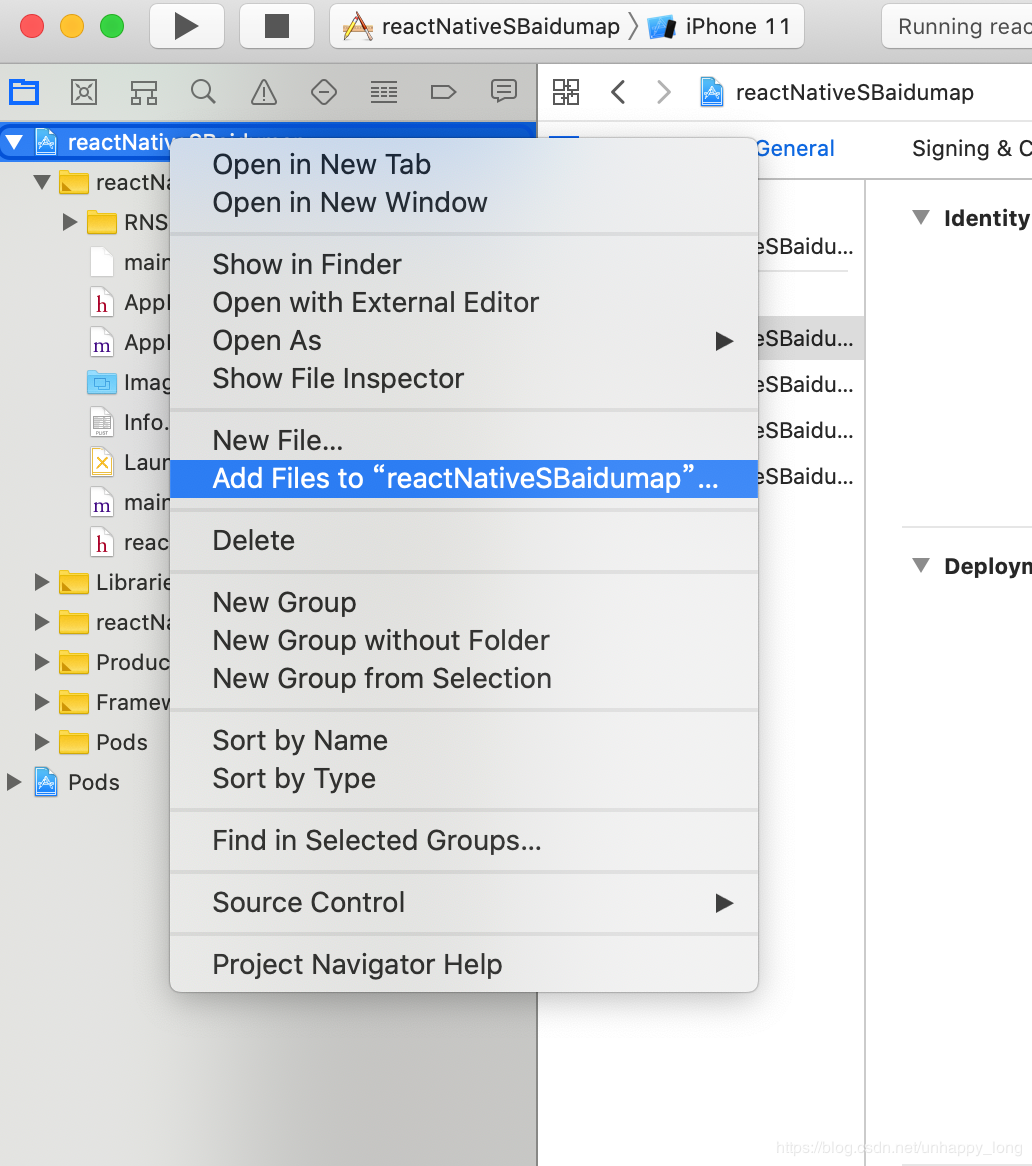Screen dimensions: 1032x1166
Task: Expand the Products group triangle
Action: pyautogui.click(x=42, y=662)
